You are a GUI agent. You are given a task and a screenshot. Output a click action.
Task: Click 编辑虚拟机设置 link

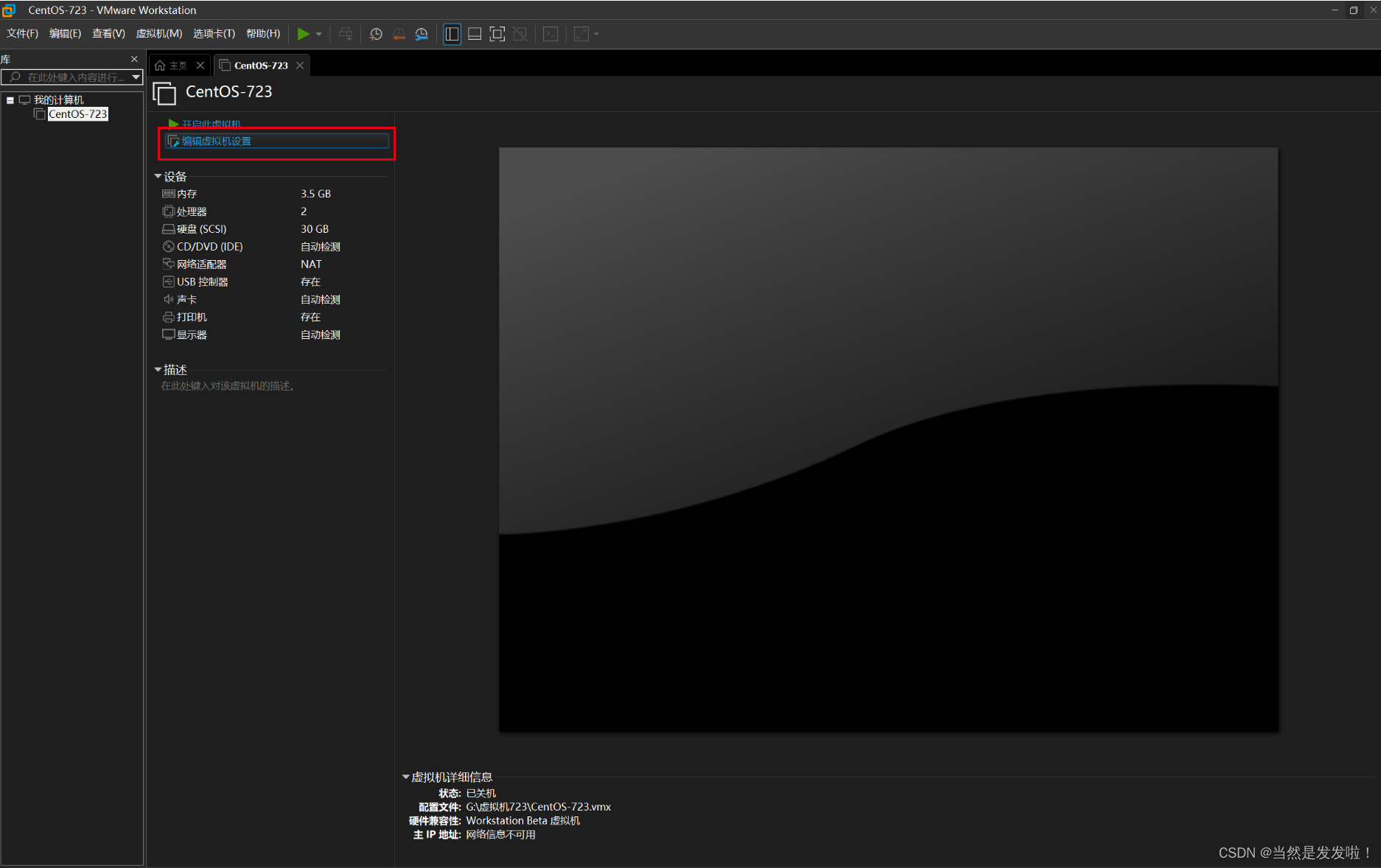click(x=216, y=141)
